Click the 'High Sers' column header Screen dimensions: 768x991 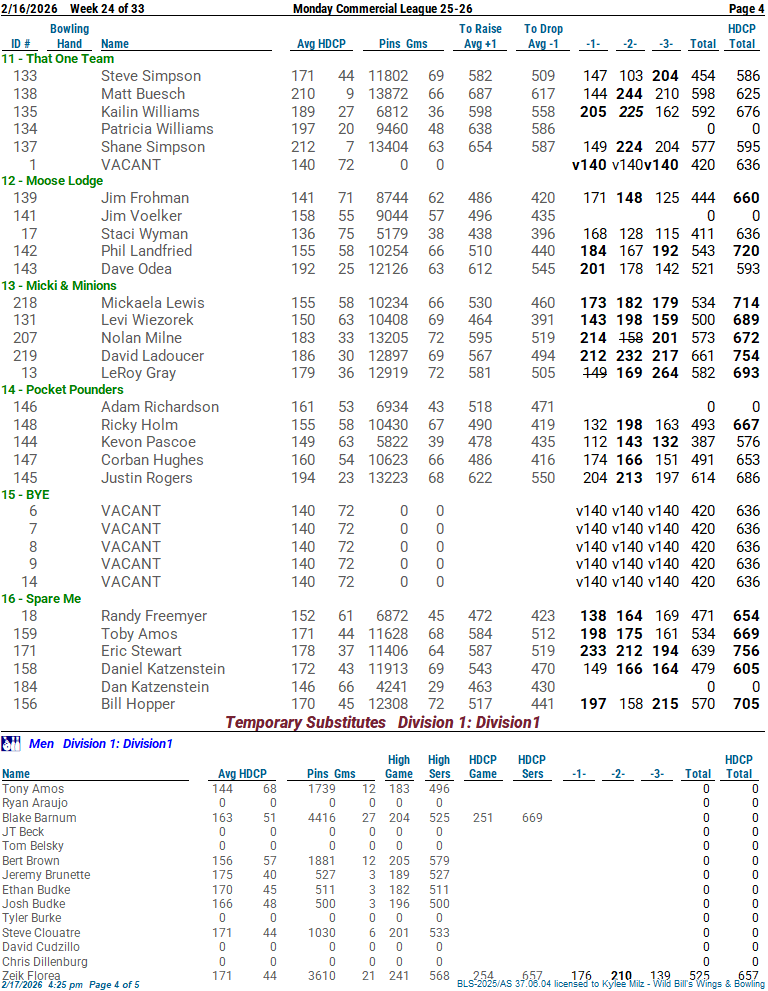coord(439,767)
